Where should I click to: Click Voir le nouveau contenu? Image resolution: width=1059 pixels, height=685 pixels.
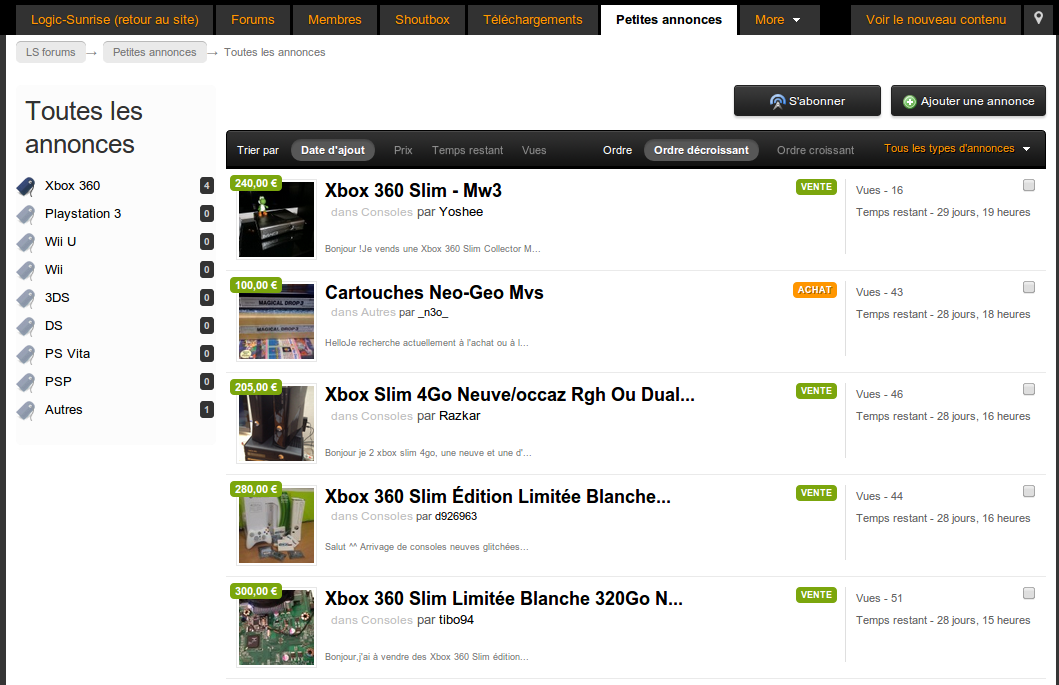click(936, 20)
